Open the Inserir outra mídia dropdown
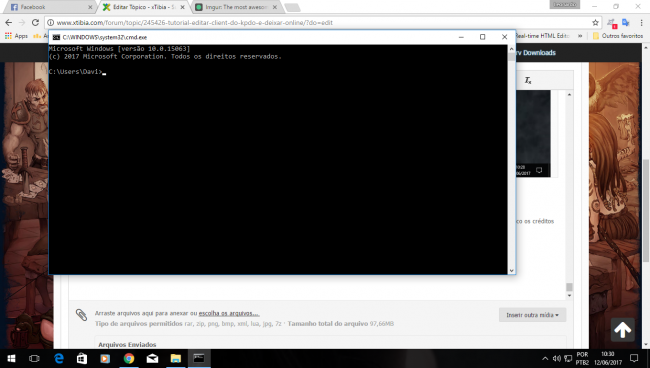650x368 pixels. [x=532, y=315]
